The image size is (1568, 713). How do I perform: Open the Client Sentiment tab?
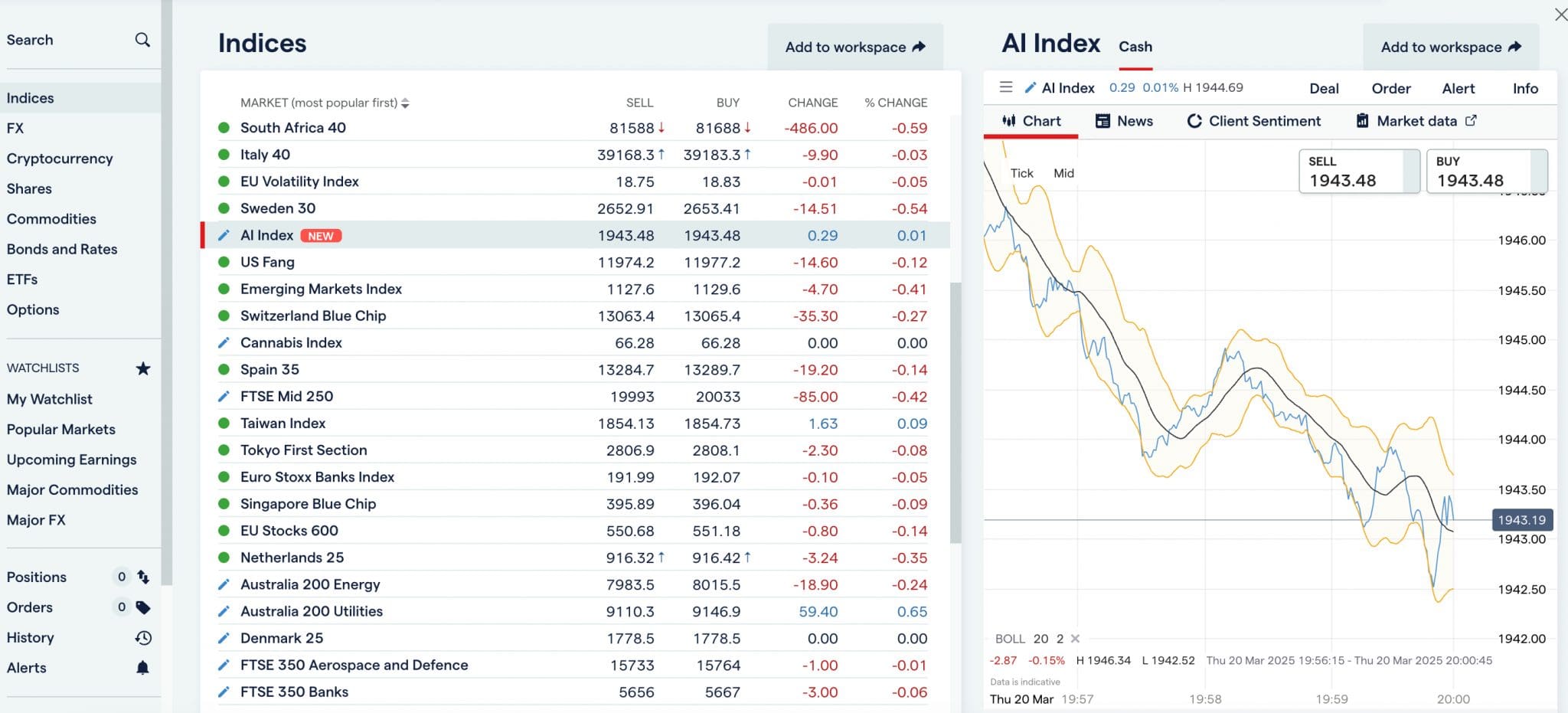1253,121
